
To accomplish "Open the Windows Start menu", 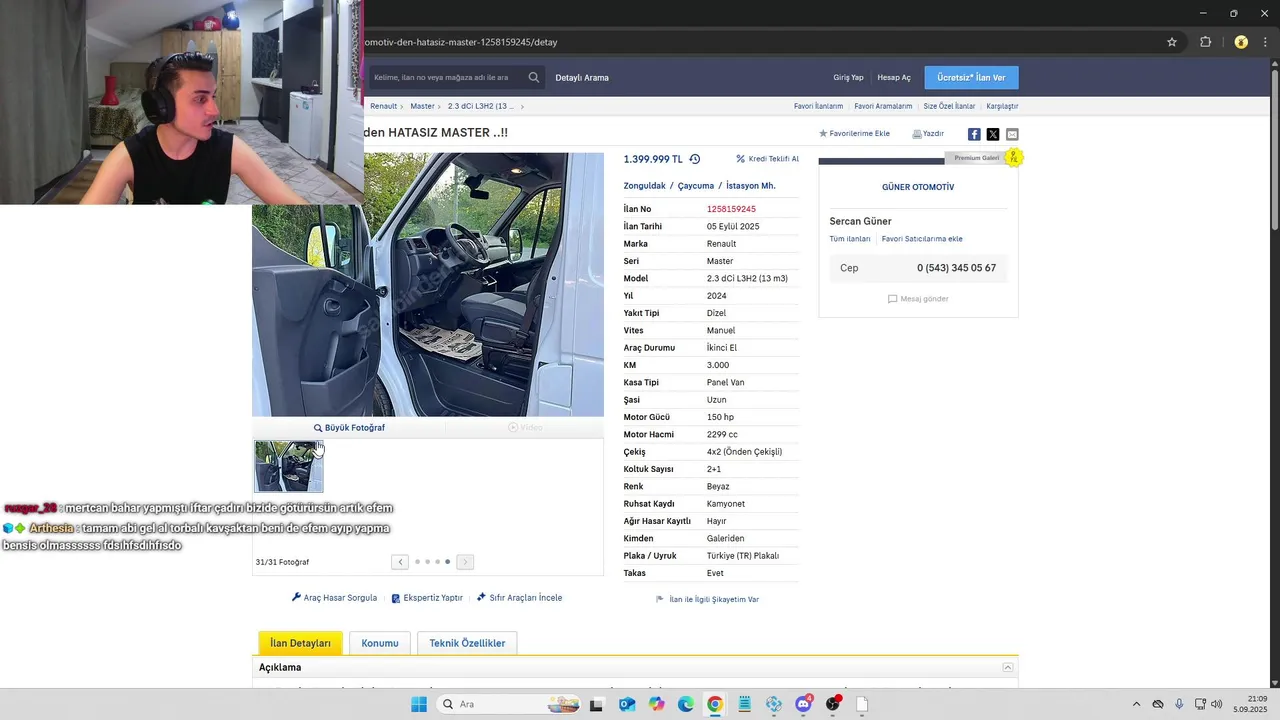I will [419, 704].
